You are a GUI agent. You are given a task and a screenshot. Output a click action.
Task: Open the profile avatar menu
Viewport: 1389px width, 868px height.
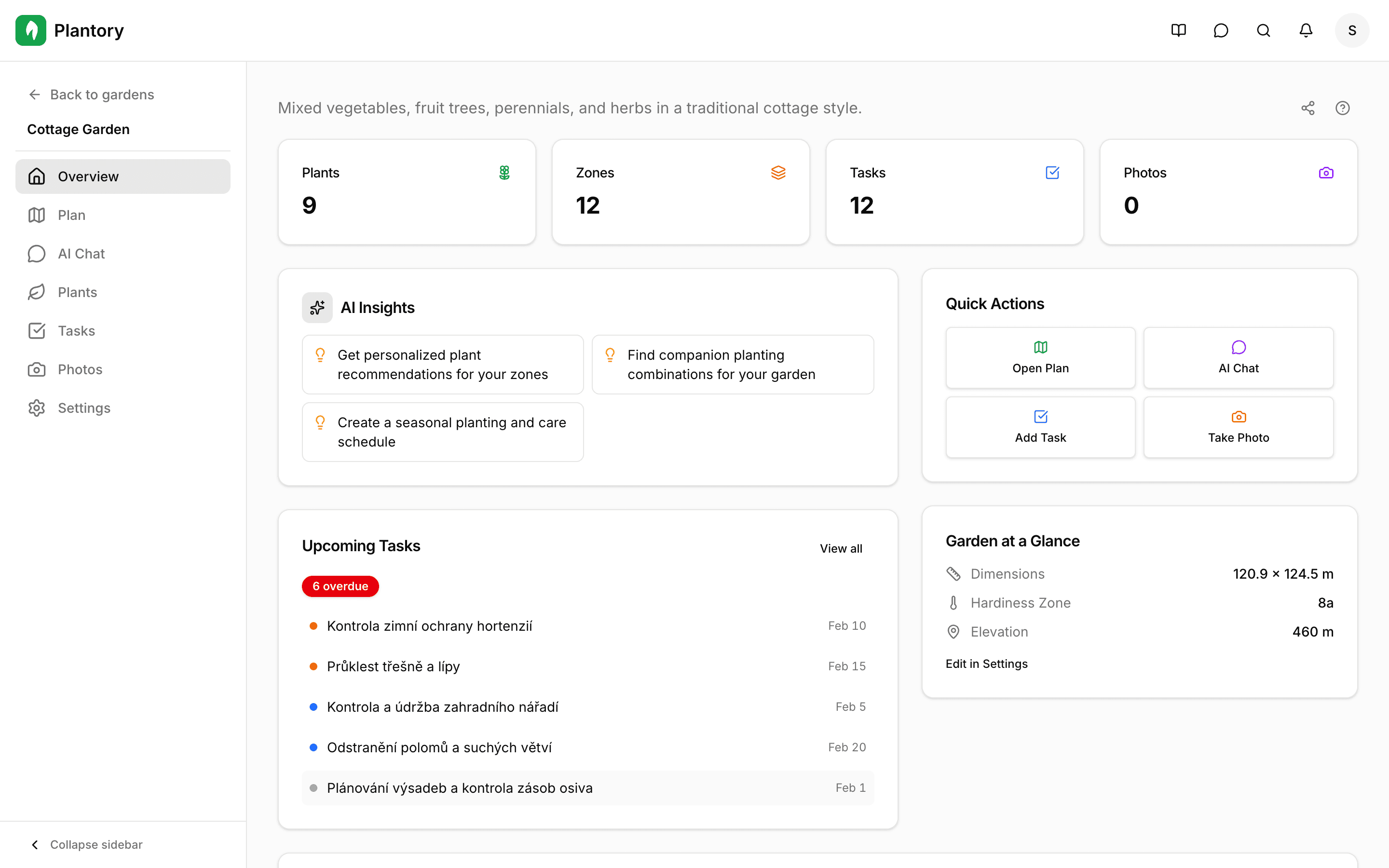tap(1352, 30)
